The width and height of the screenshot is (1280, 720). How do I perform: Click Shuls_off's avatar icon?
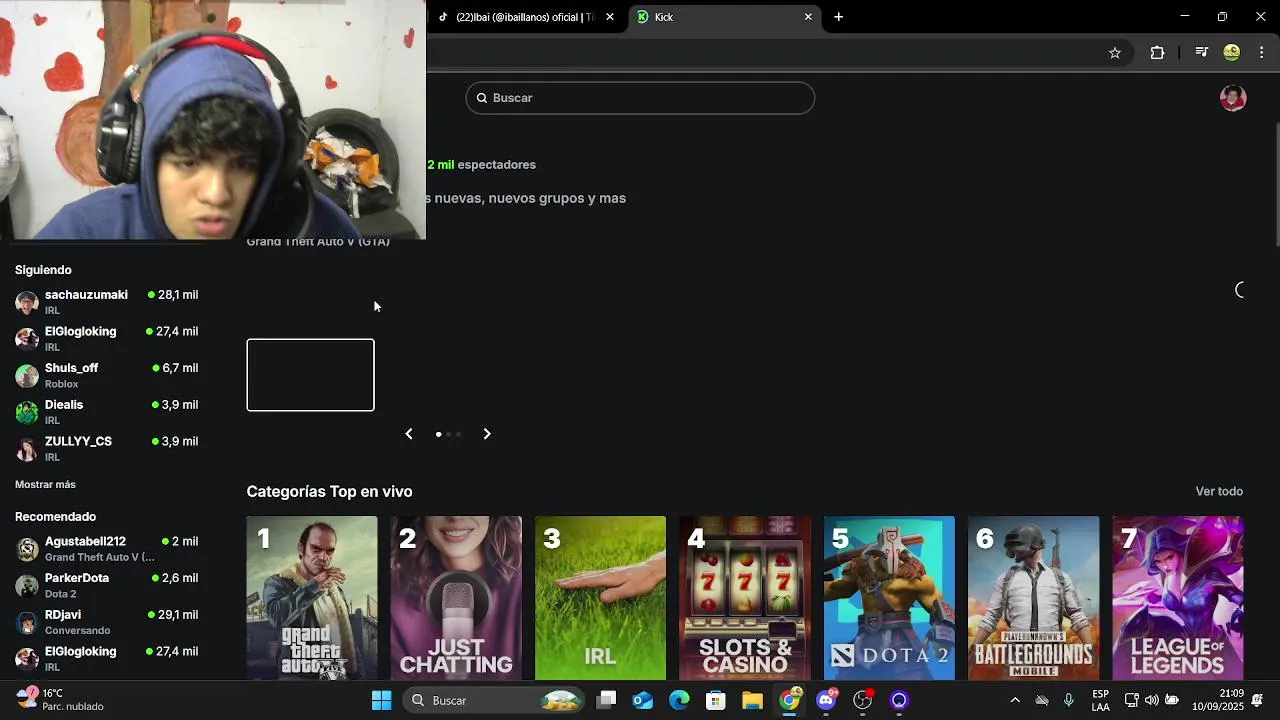coord(27,375)
